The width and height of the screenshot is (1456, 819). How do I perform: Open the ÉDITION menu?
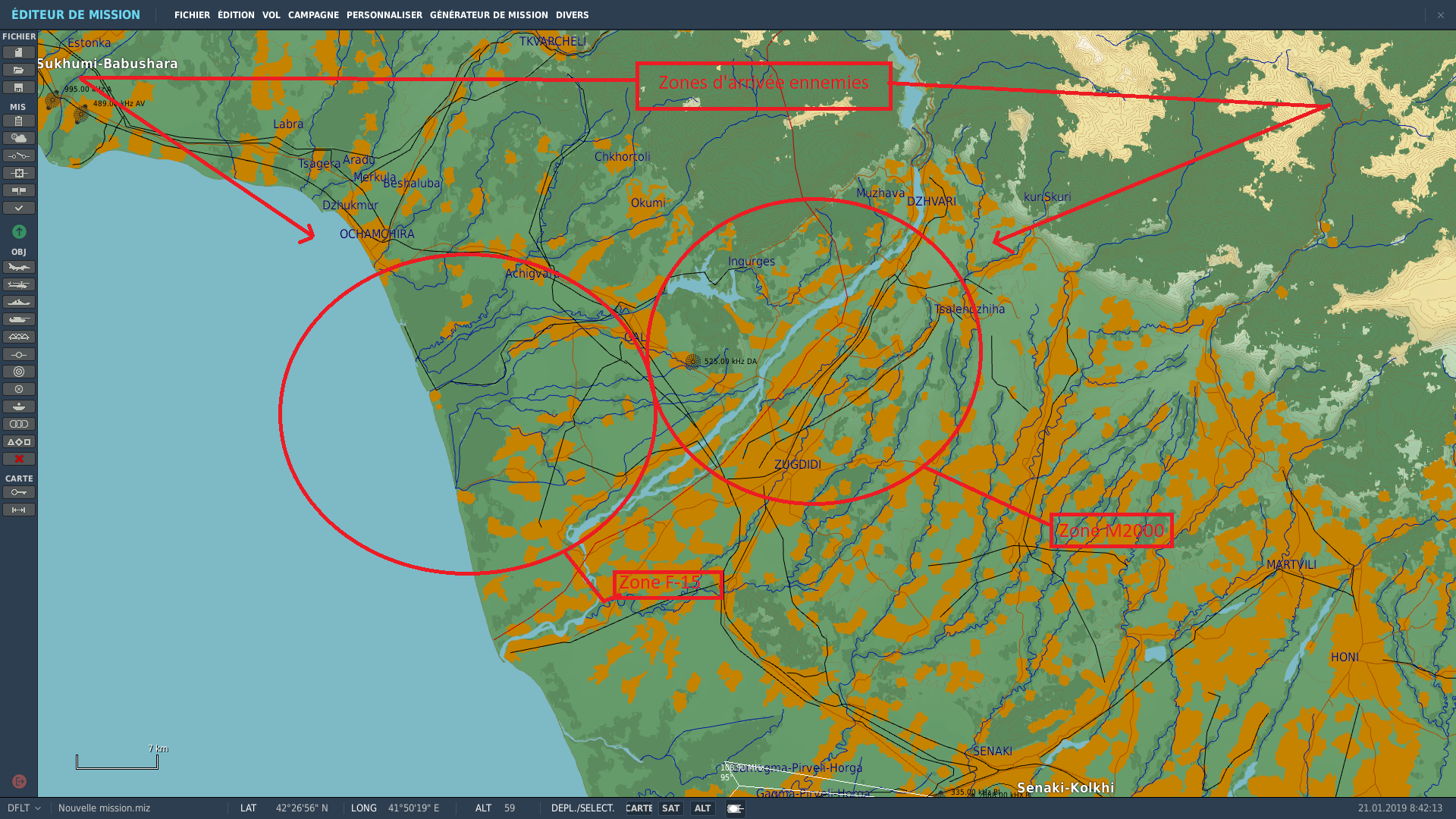click(x=236, y=15)
